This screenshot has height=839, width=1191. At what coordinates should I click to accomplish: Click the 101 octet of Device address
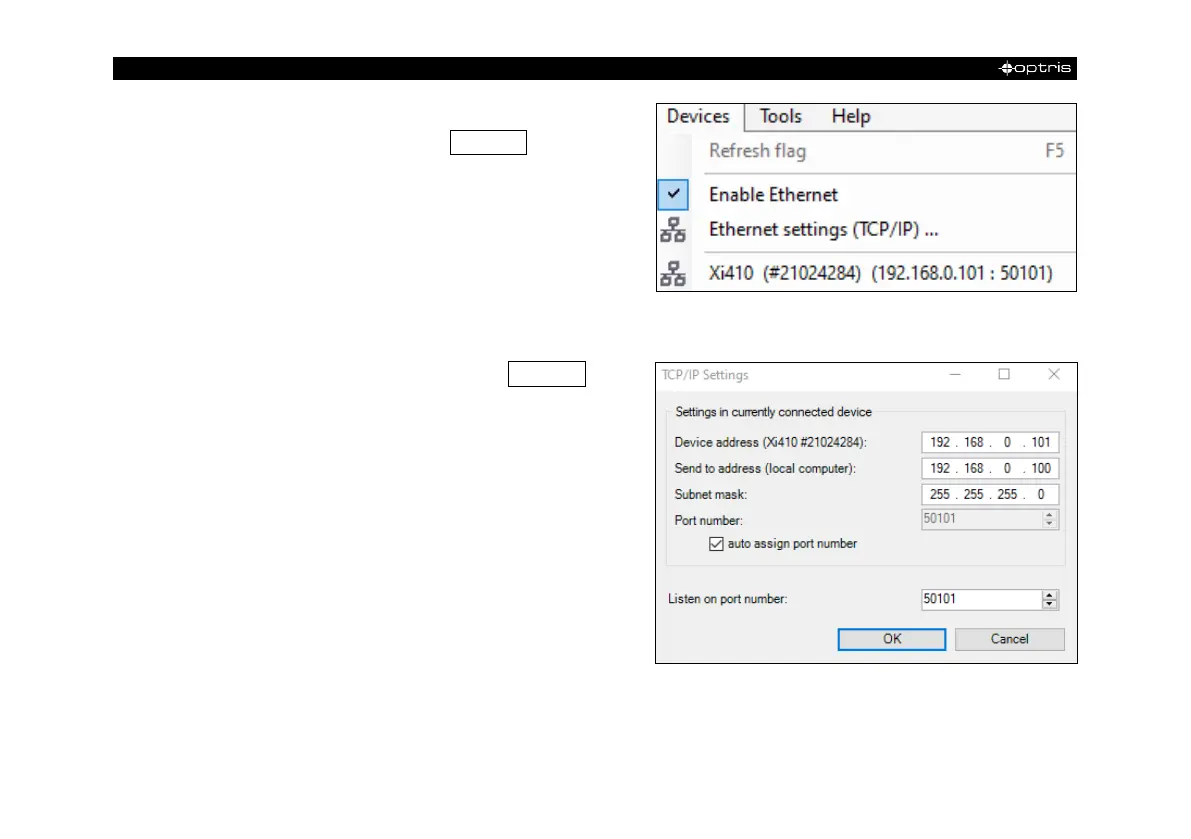point(1041,442)
